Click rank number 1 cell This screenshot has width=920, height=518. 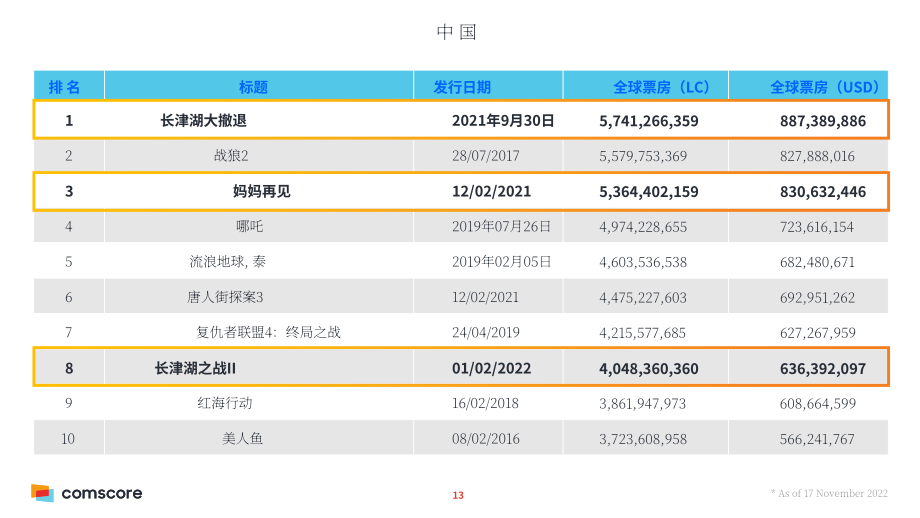tap(69, 121)
